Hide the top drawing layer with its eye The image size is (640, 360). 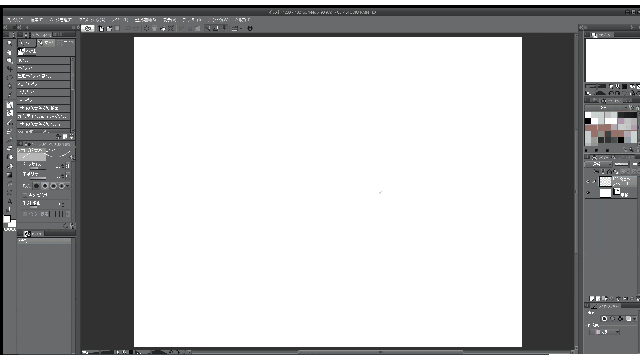[588, 182]
